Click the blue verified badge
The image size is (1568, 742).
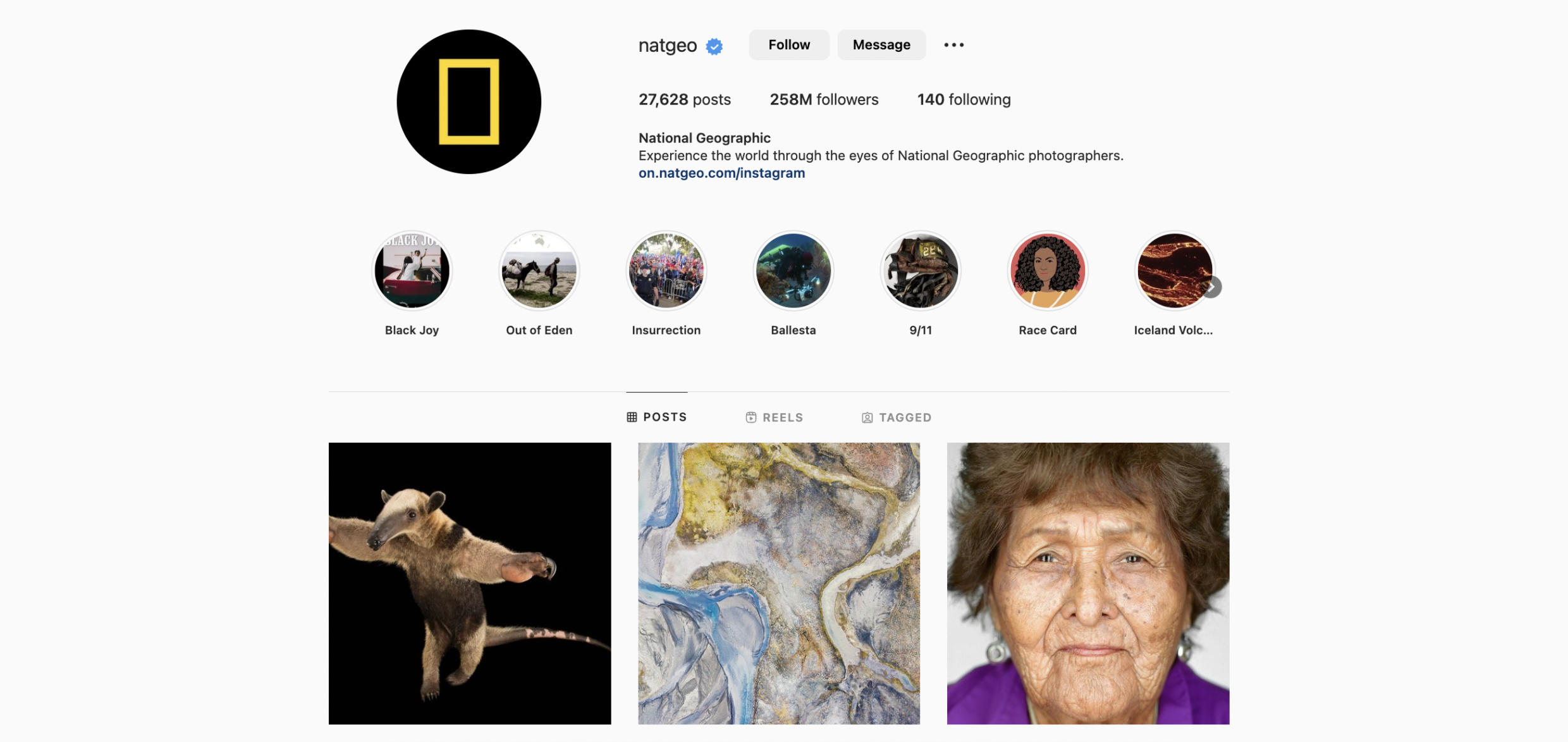point(714,46)
